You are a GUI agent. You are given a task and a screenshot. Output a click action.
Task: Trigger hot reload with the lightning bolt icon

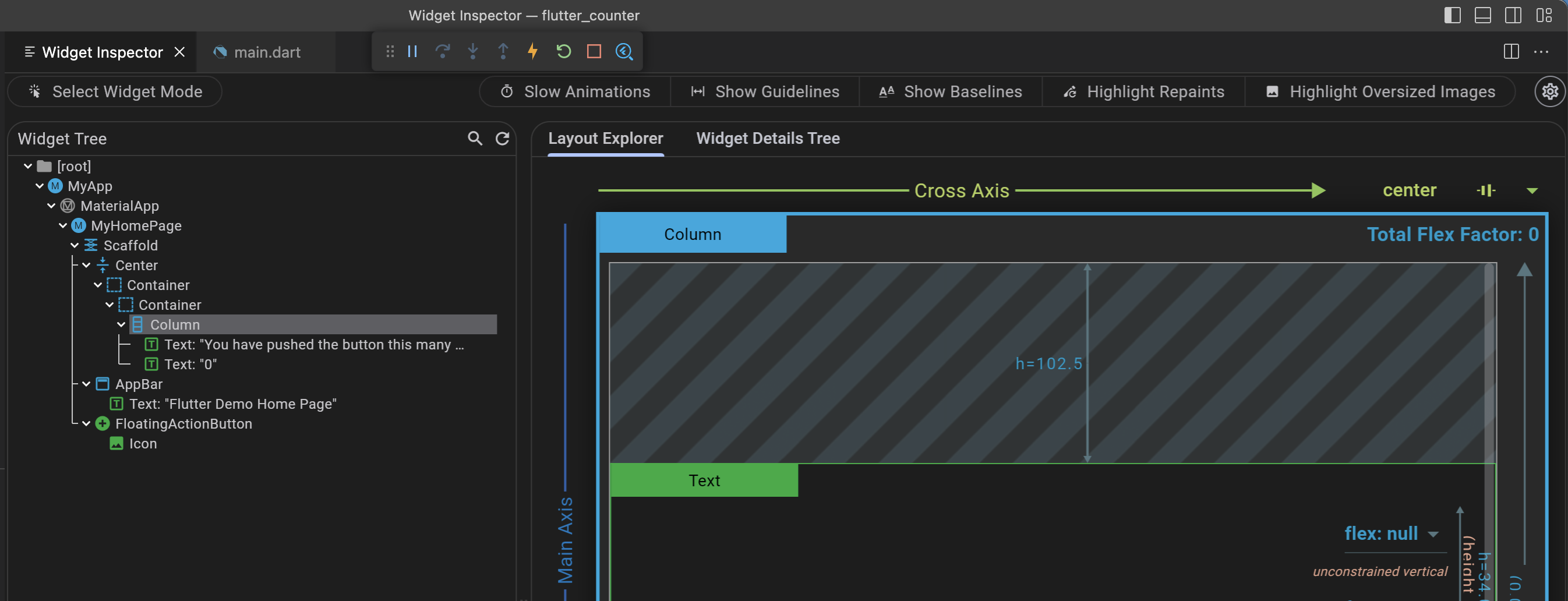click(x=532, y=52)
